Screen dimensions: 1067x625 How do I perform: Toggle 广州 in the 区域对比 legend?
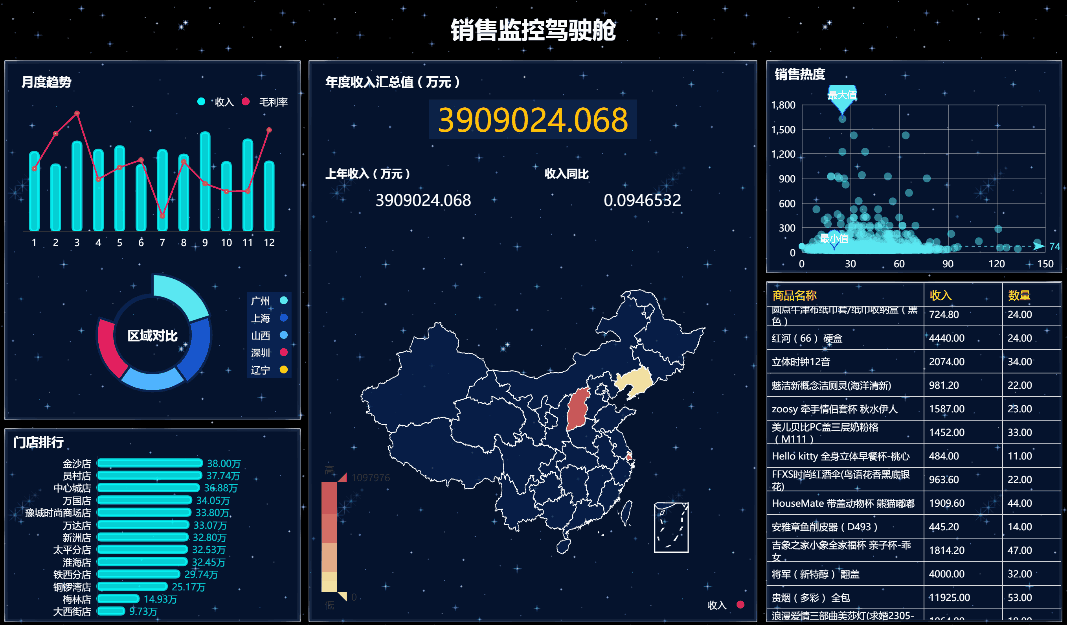tap(284, 300)
